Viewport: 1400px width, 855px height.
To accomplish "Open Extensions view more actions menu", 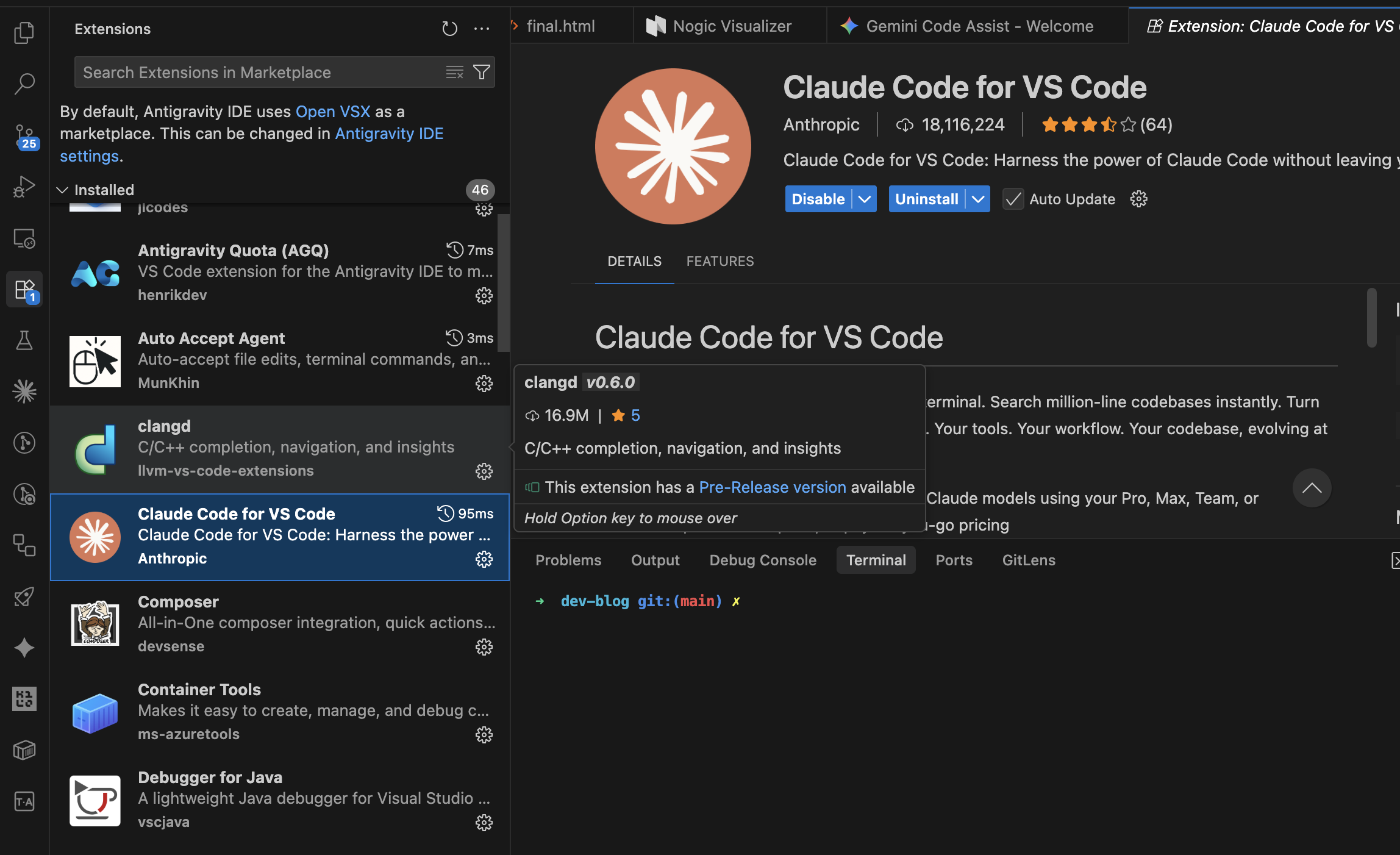I will [482, 29].
